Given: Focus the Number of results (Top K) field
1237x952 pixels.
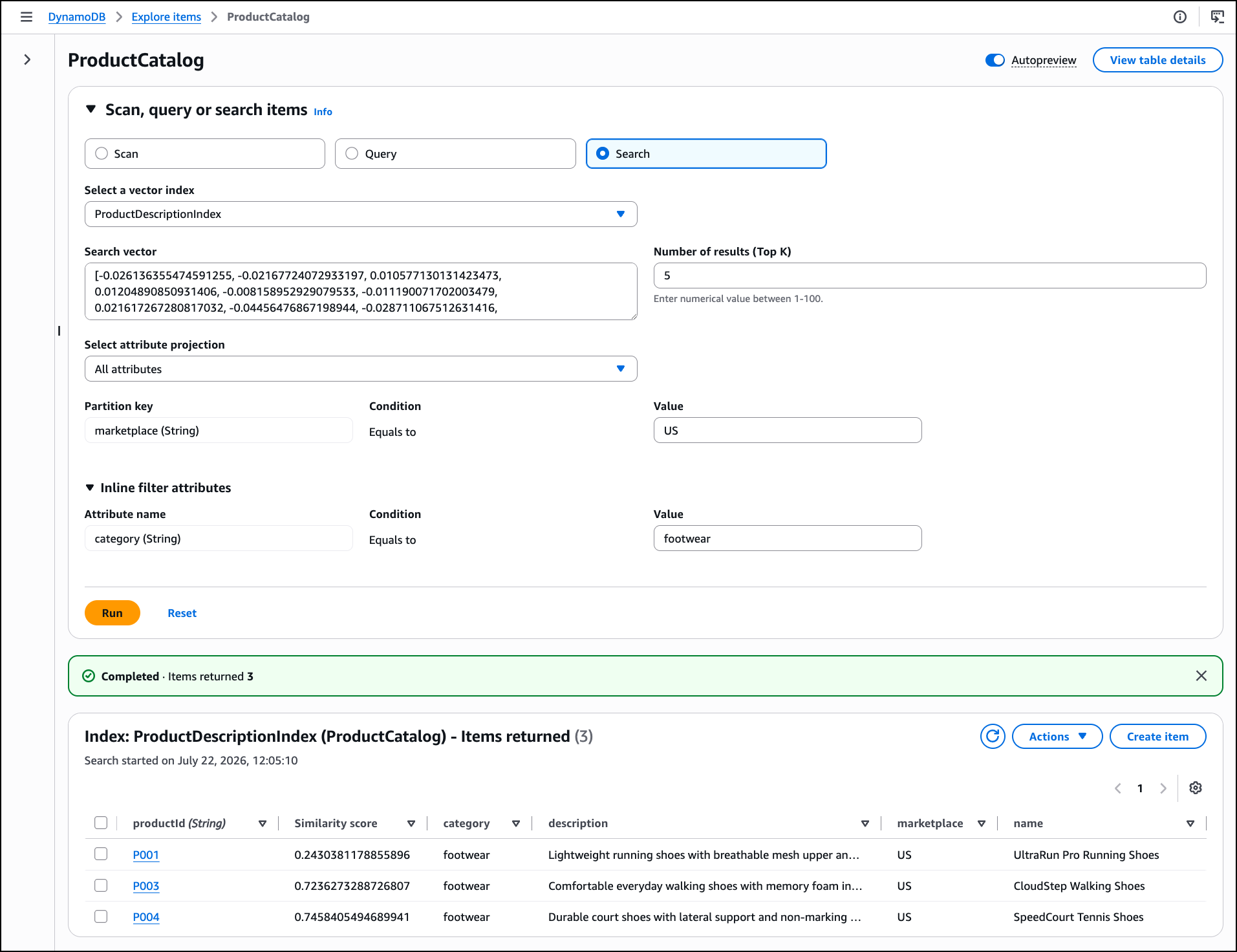Looking at the screenshot, I should (930, 276).
